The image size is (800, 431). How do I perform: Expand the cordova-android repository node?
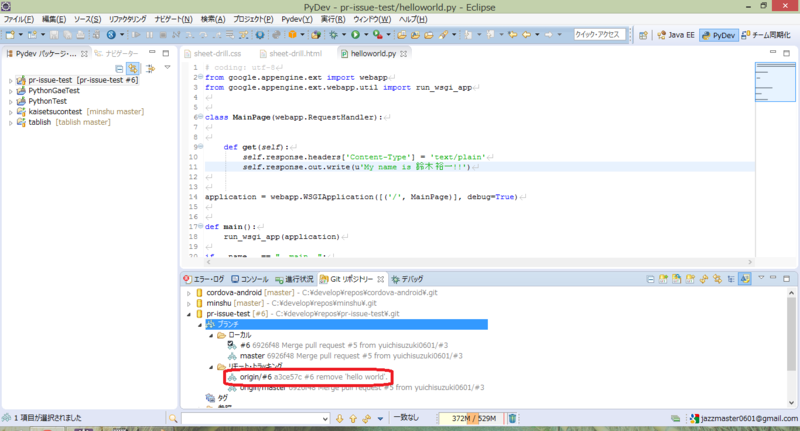[x=188, y=293]
